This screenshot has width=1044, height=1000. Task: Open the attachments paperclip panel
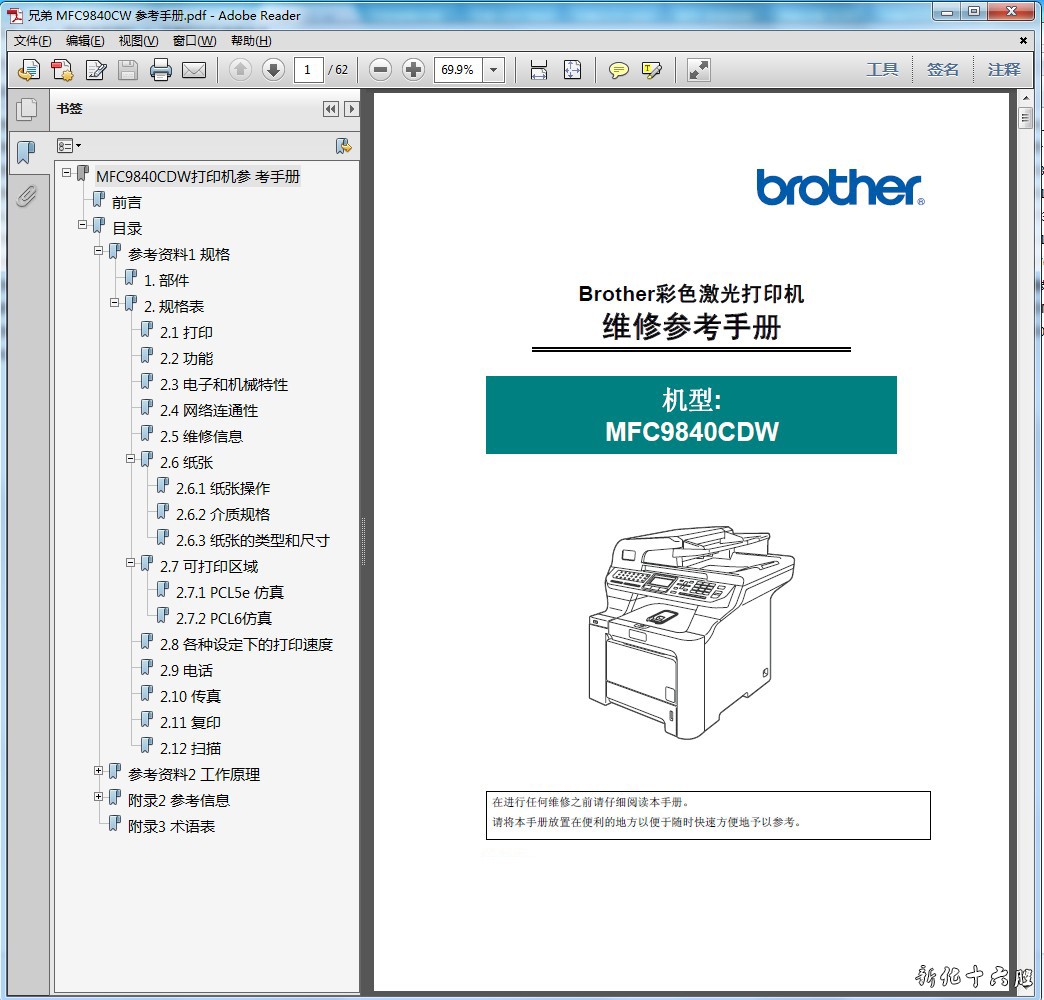(27, 195)
